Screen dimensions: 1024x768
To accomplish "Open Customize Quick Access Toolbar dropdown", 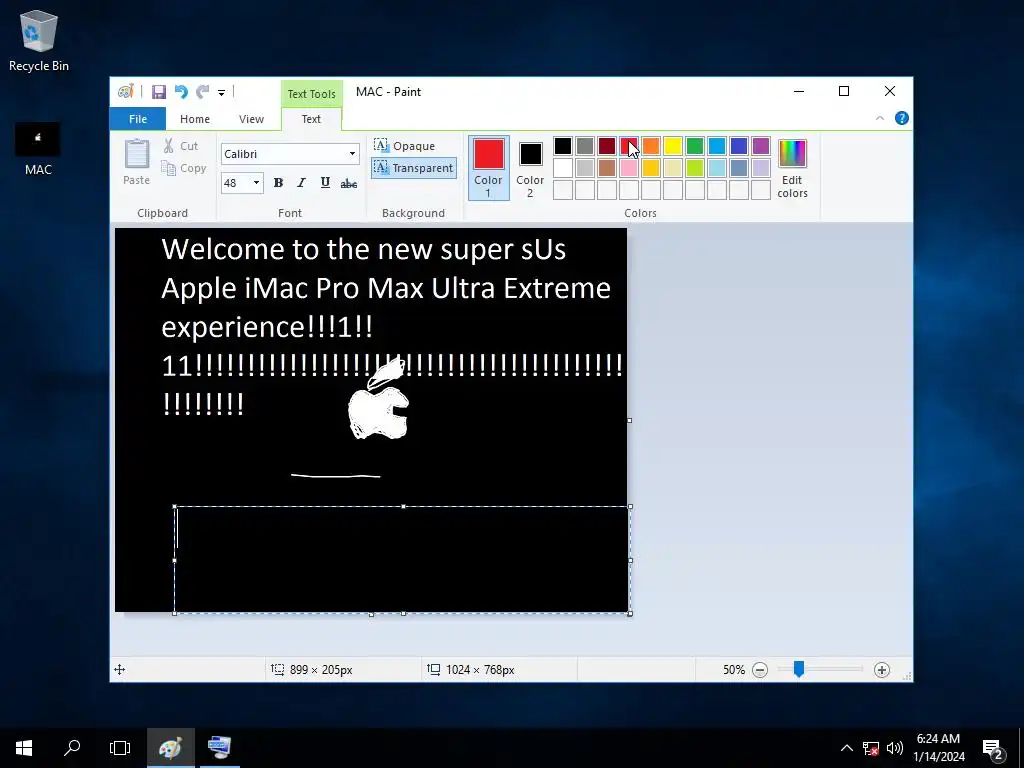I will click(221, 93).
